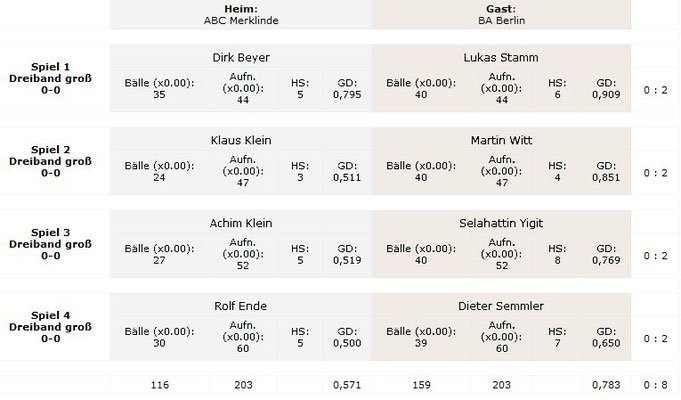The height and width of the screenshot is (400, 681).
Task: Click the Spiel 4 Dreiband groß label
Action: (x=50, y=327)
